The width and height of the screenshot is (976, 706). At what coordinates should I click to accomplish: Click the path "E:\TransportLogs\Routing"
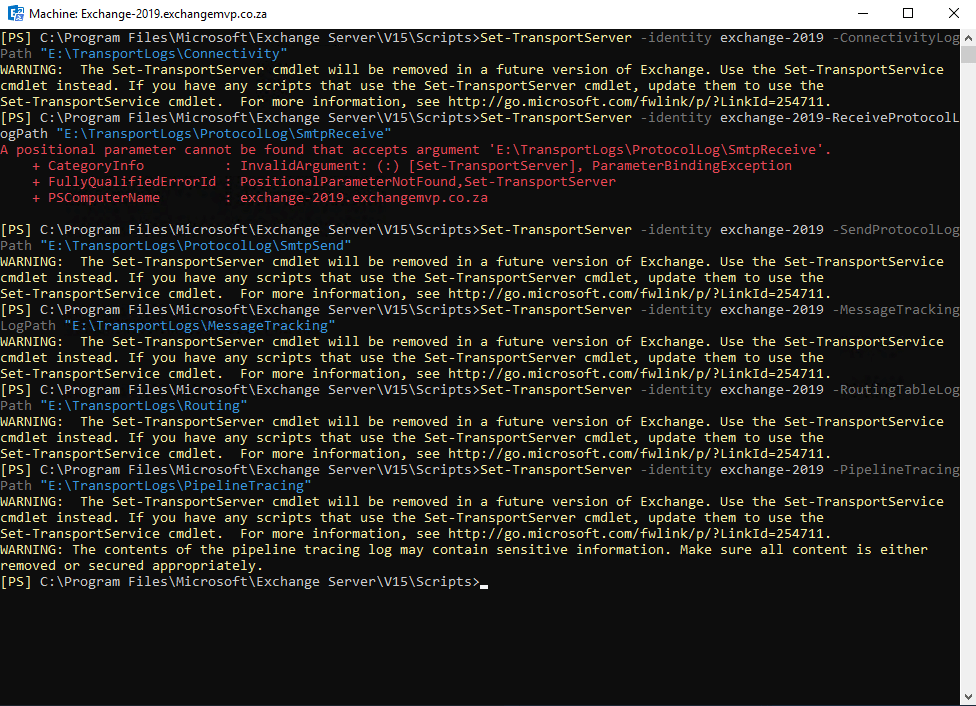(x=144, y=406)
